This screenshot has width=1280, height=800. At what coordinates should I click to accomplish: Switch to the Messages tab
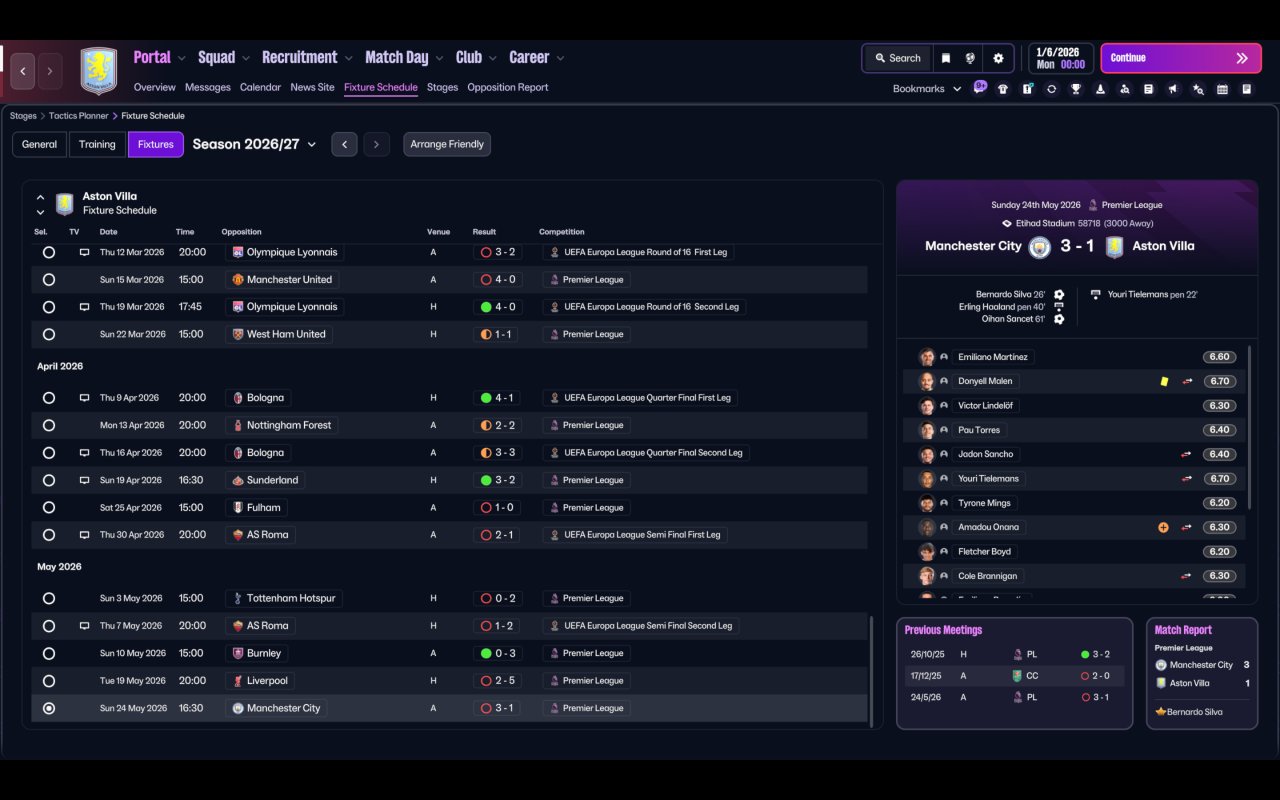coord(208,87)
